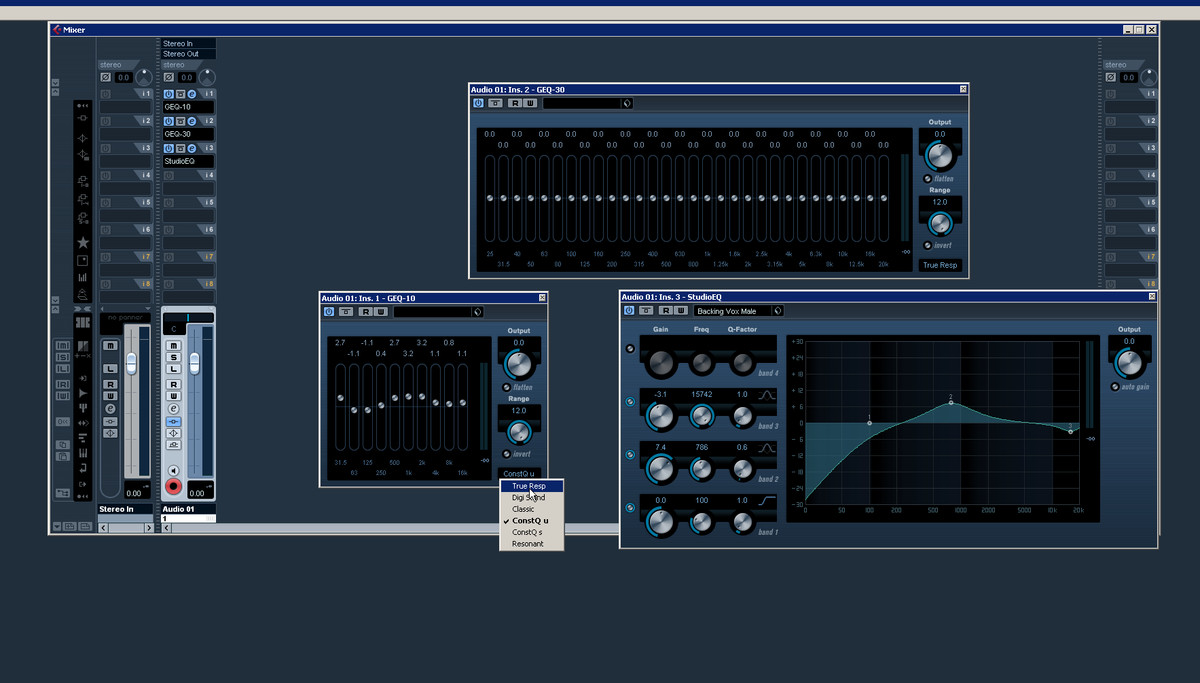1200x683 pixels.
Task: Open StudioEQ preset menu Backing Vox Male
Action: (733, 311)
